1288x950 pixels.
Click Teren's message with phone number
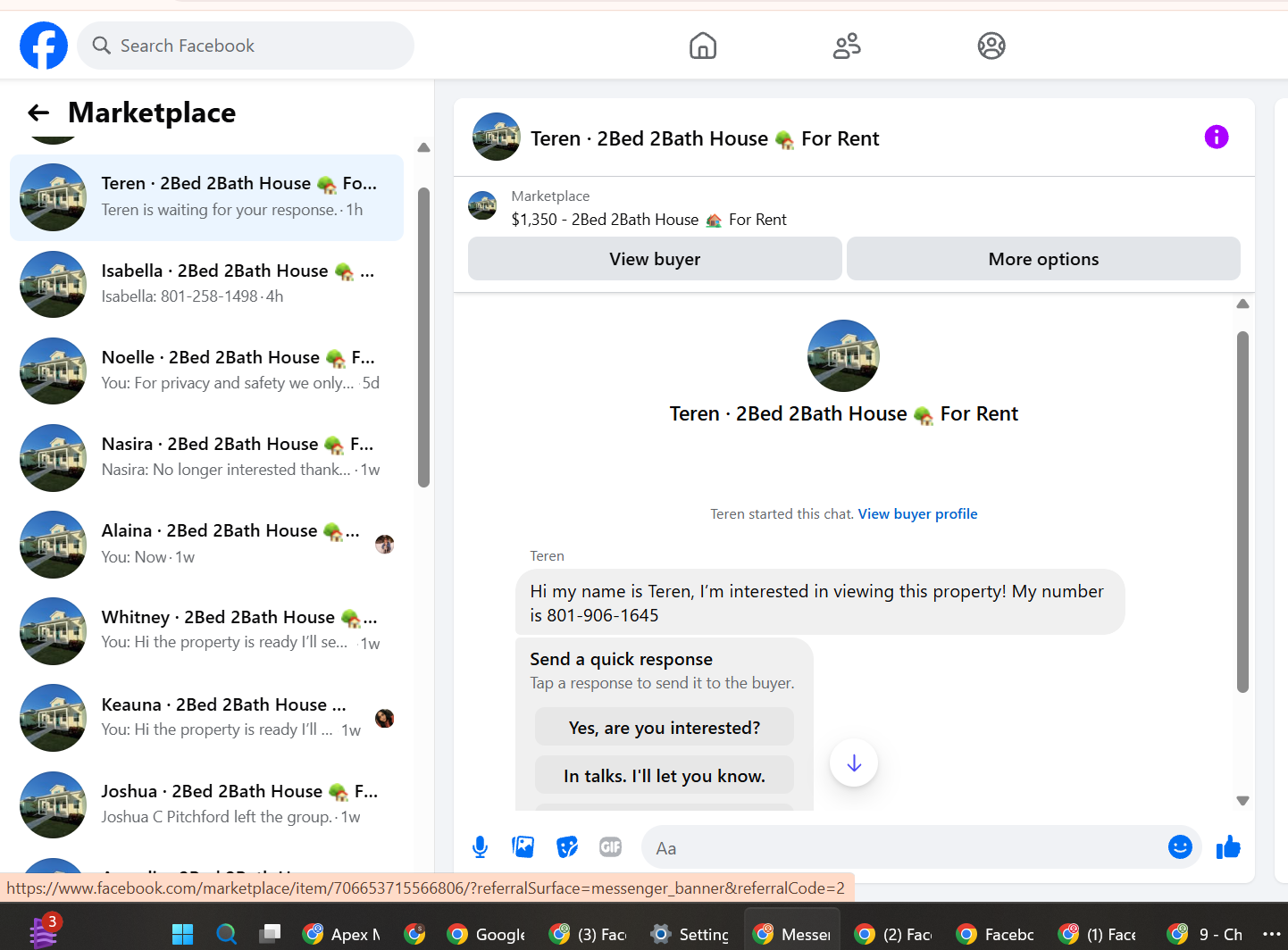pos(820,603)
